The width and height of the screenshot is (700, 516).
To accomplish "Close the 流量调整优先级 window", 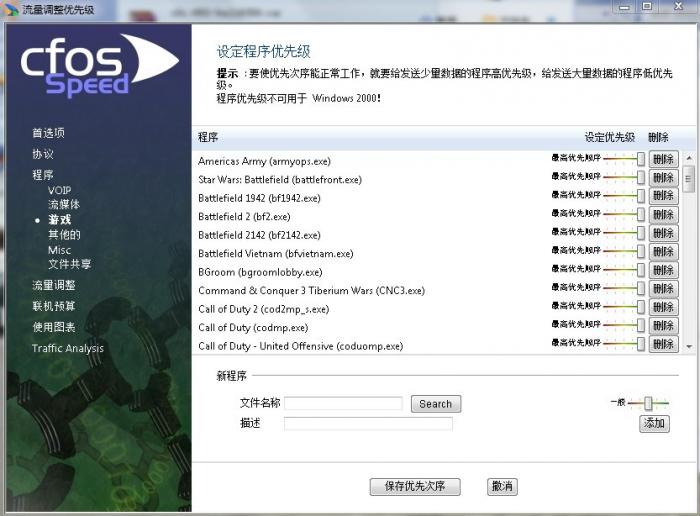I will pyautogui.click(x=678, y=6).
